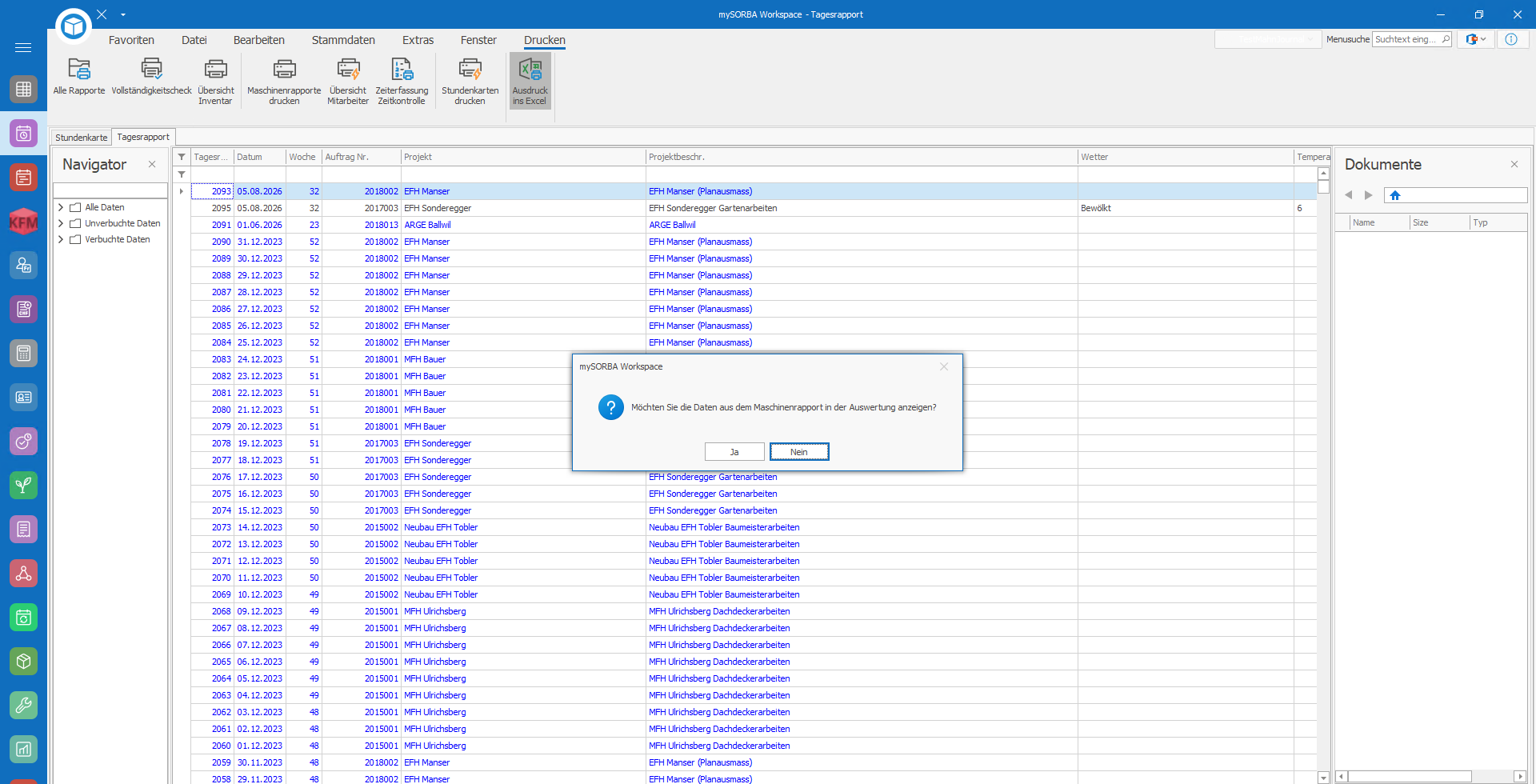Print the Übersicht Inventar report
The image size is (1536, 784).
215,81
